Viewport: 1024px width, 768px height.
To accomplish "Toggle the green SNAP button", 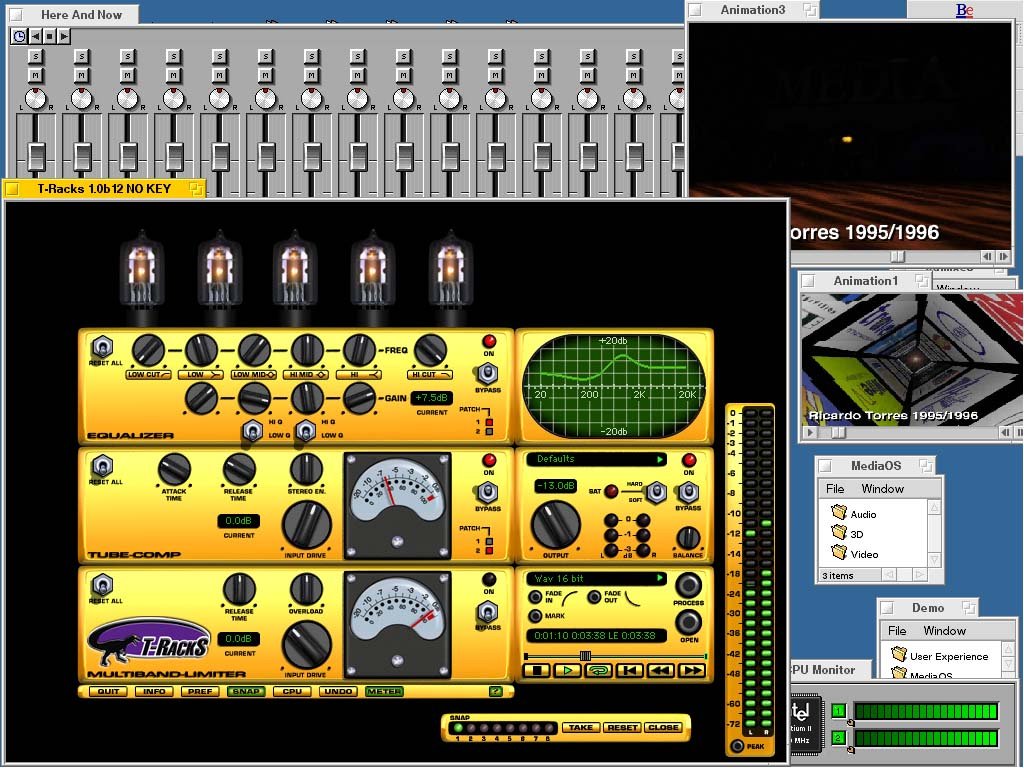I will click(x=246, y=691).
